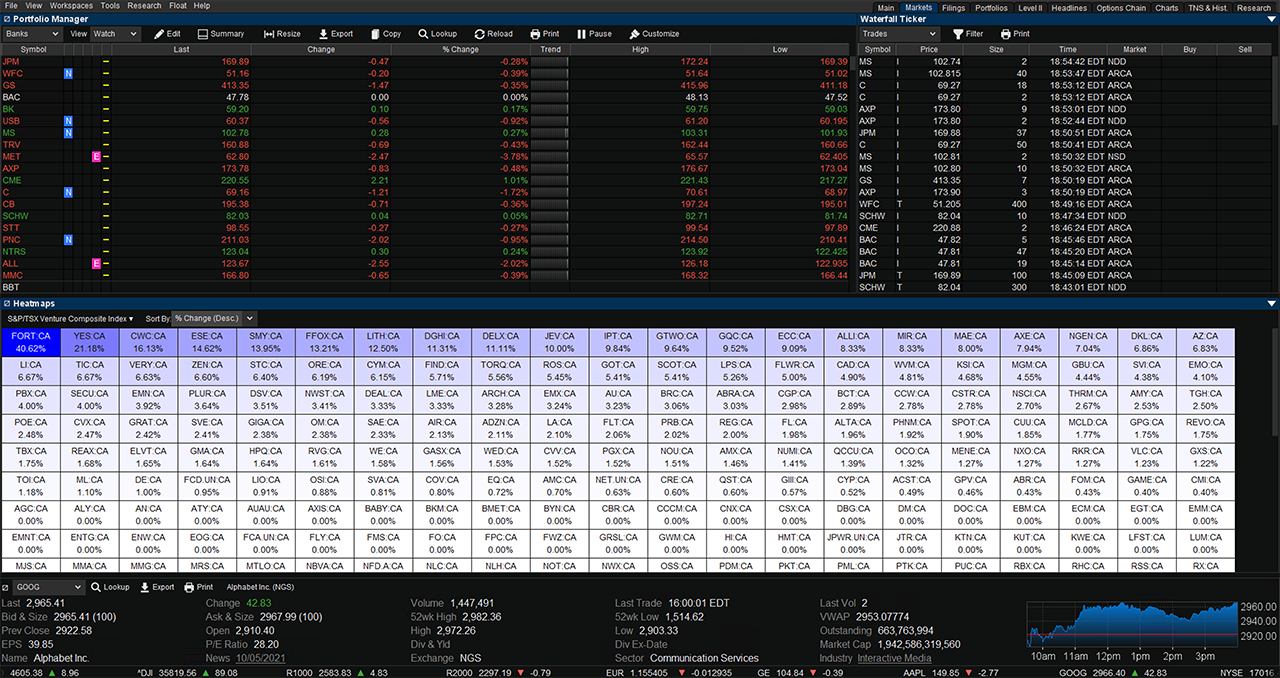Switch to the Filings tab
Image resolution: width=1280 pixels, height=678 pixels.
pyautogui.click(x=954, y=8)
